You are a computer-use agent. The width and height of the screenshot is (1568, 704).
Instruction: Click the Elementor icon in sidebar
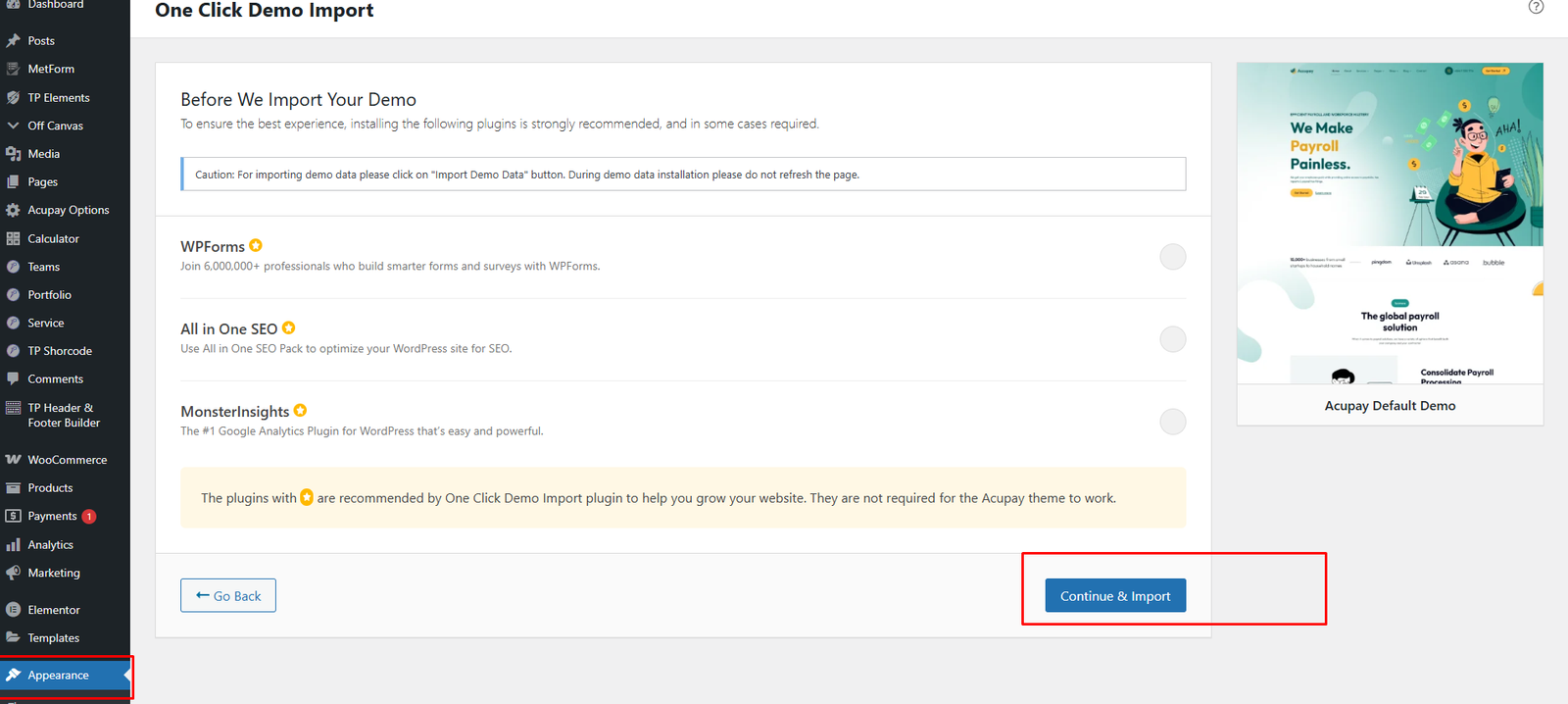click(13, 610)
